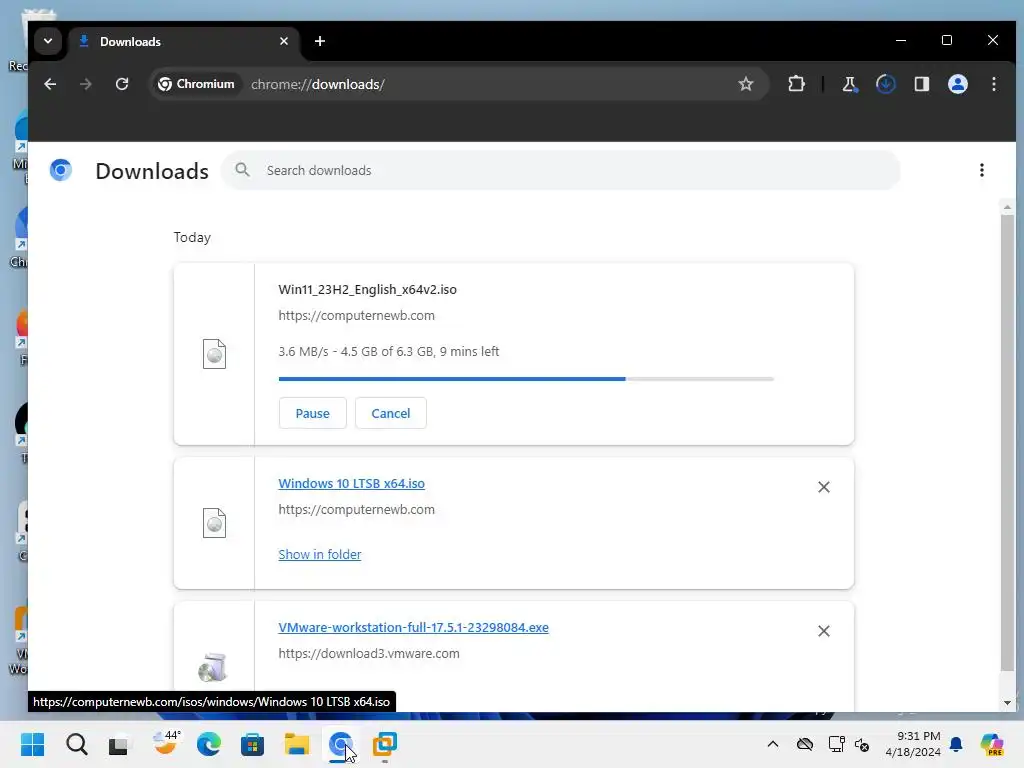Open Copilot preview from the taskbar
Image resolution: width=1024 pixels, height=768 pixels.
991,744
